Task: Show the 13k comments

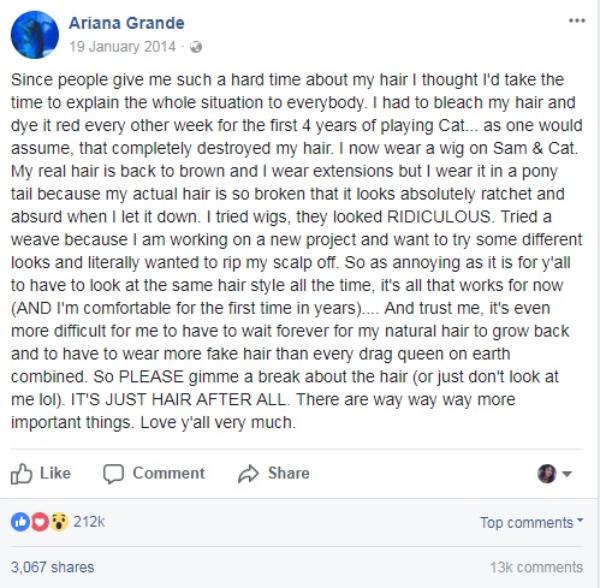Action: click(x=536, y=567)
